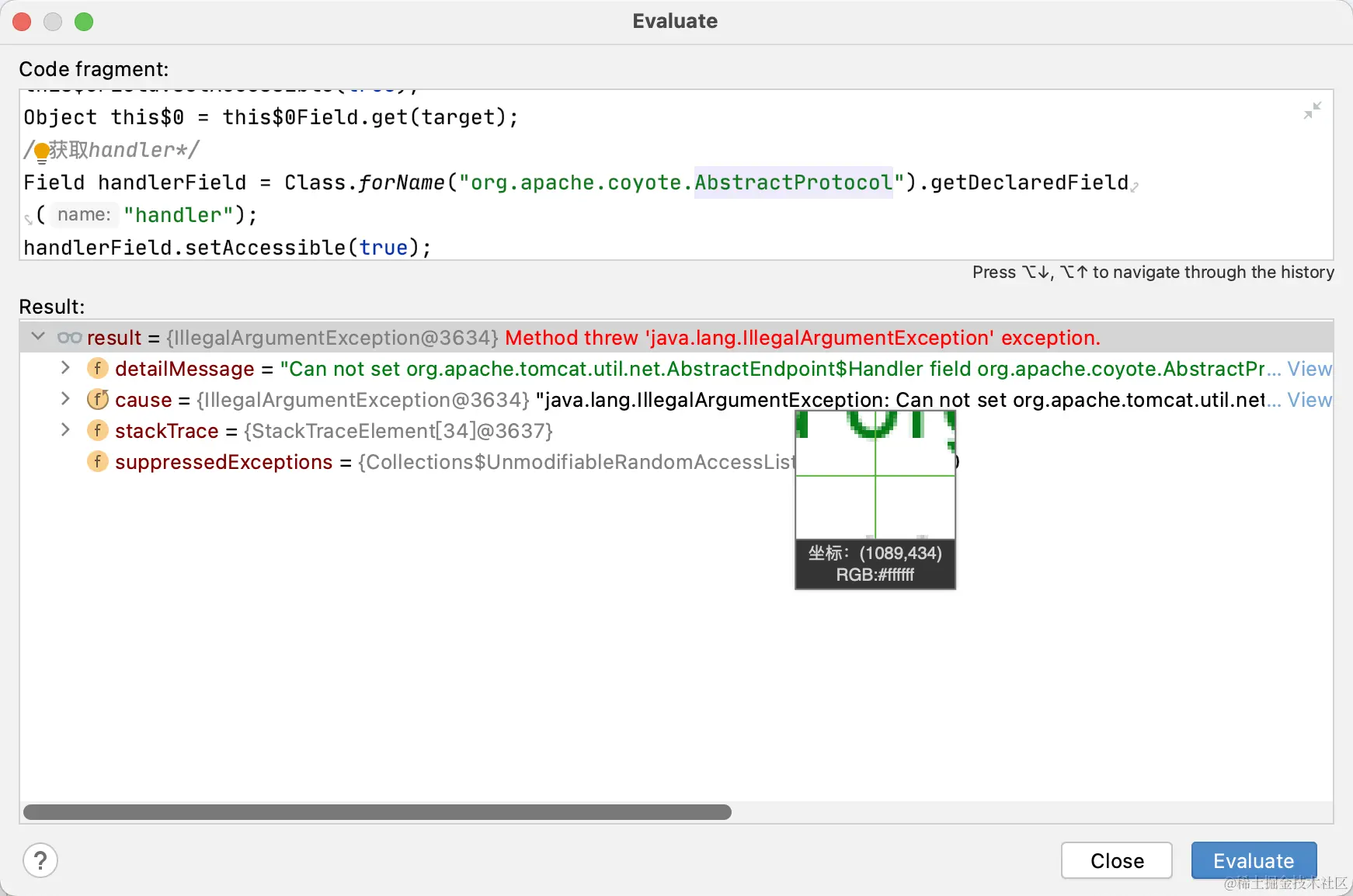Expand the detailMessage node
Screen dimensions: 1353x896
click(x=65, y=368)
